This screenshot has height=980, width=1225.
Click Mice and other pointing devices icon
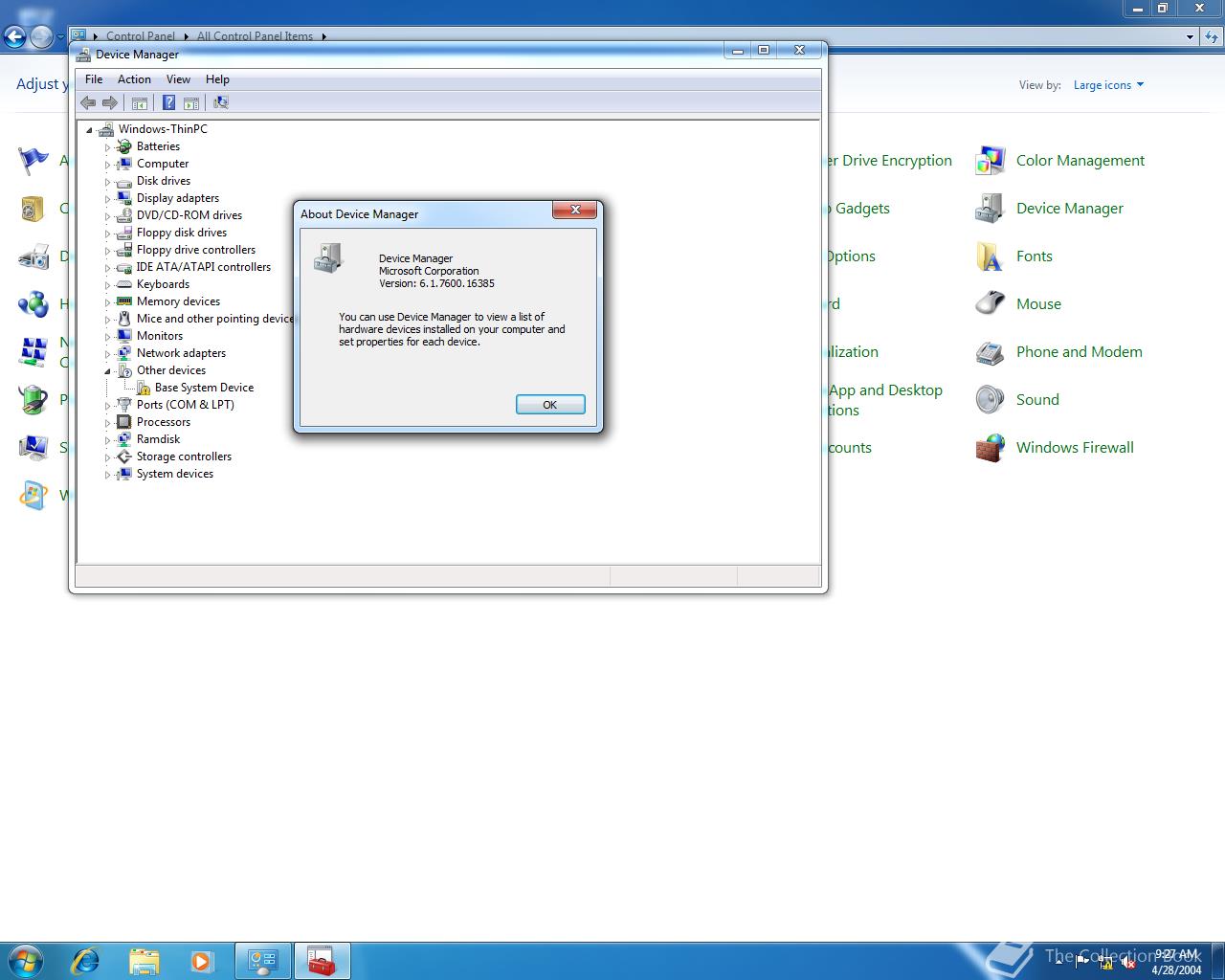pyautogui.click(x=123, y=319)
